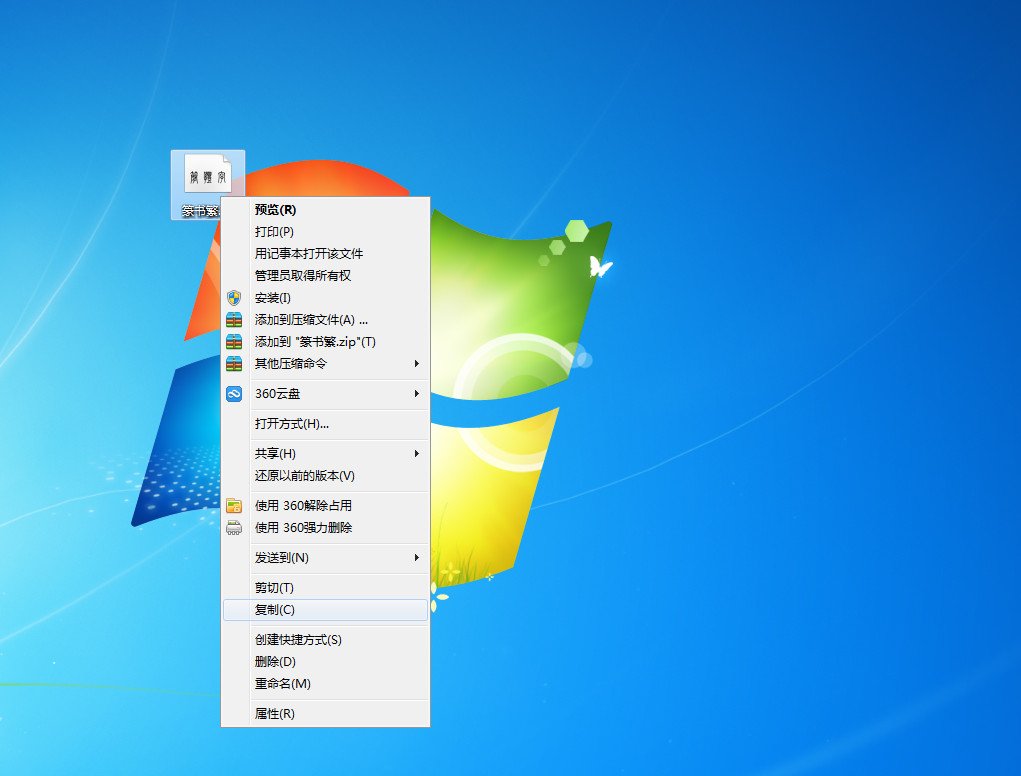Expand the 发送到(N) submenu arrow

(x=419, y=557)
